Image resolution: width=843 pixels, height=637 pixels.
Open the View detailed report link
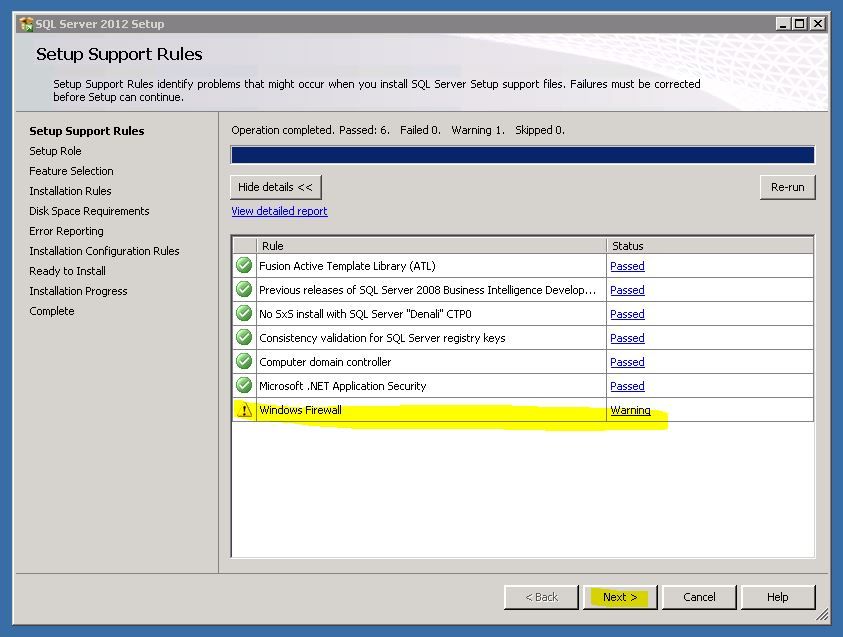279,211
